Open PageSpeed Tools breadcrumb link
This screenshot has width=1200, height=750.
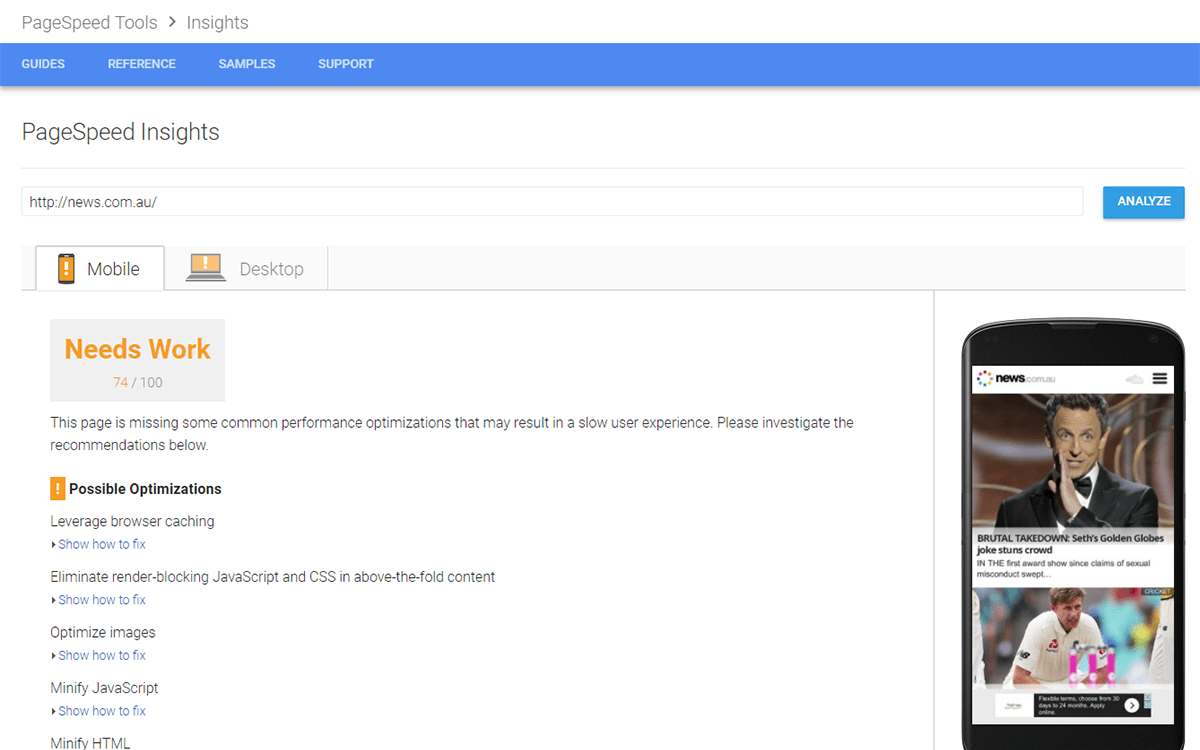(89, 22)
